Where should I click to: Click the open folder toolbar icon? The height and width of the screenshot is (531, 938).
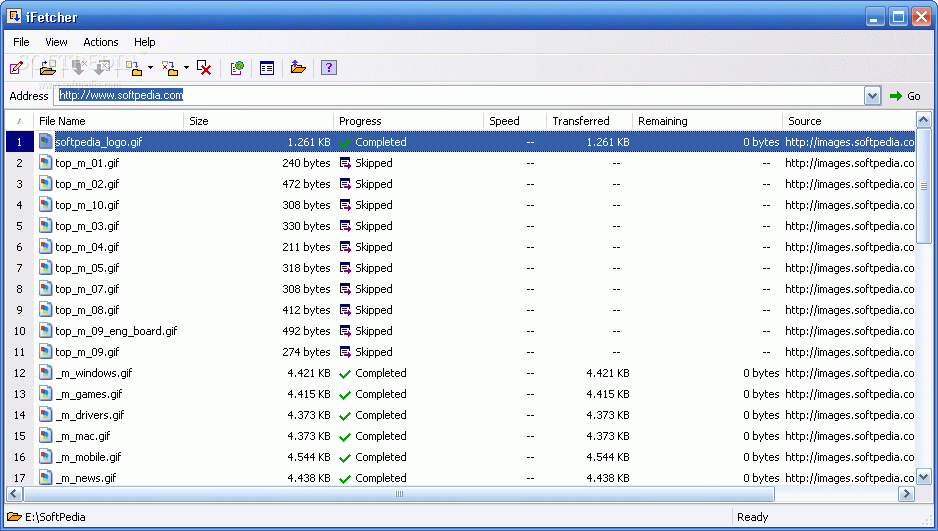click(x=48, y=68)
